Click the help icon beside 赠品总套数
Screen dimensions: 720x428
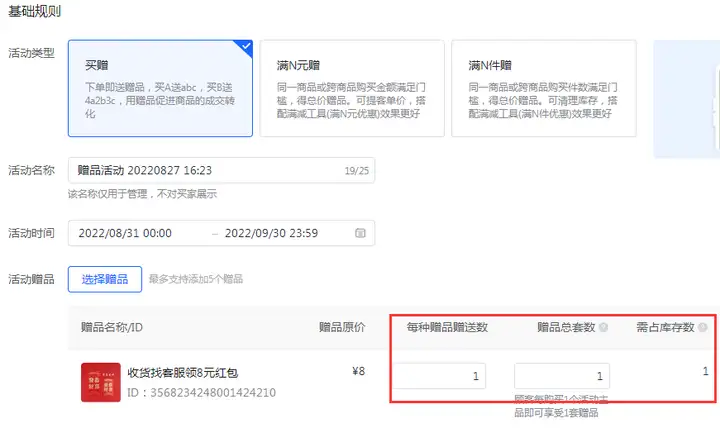pyautogui.click(x=603, y=327)
